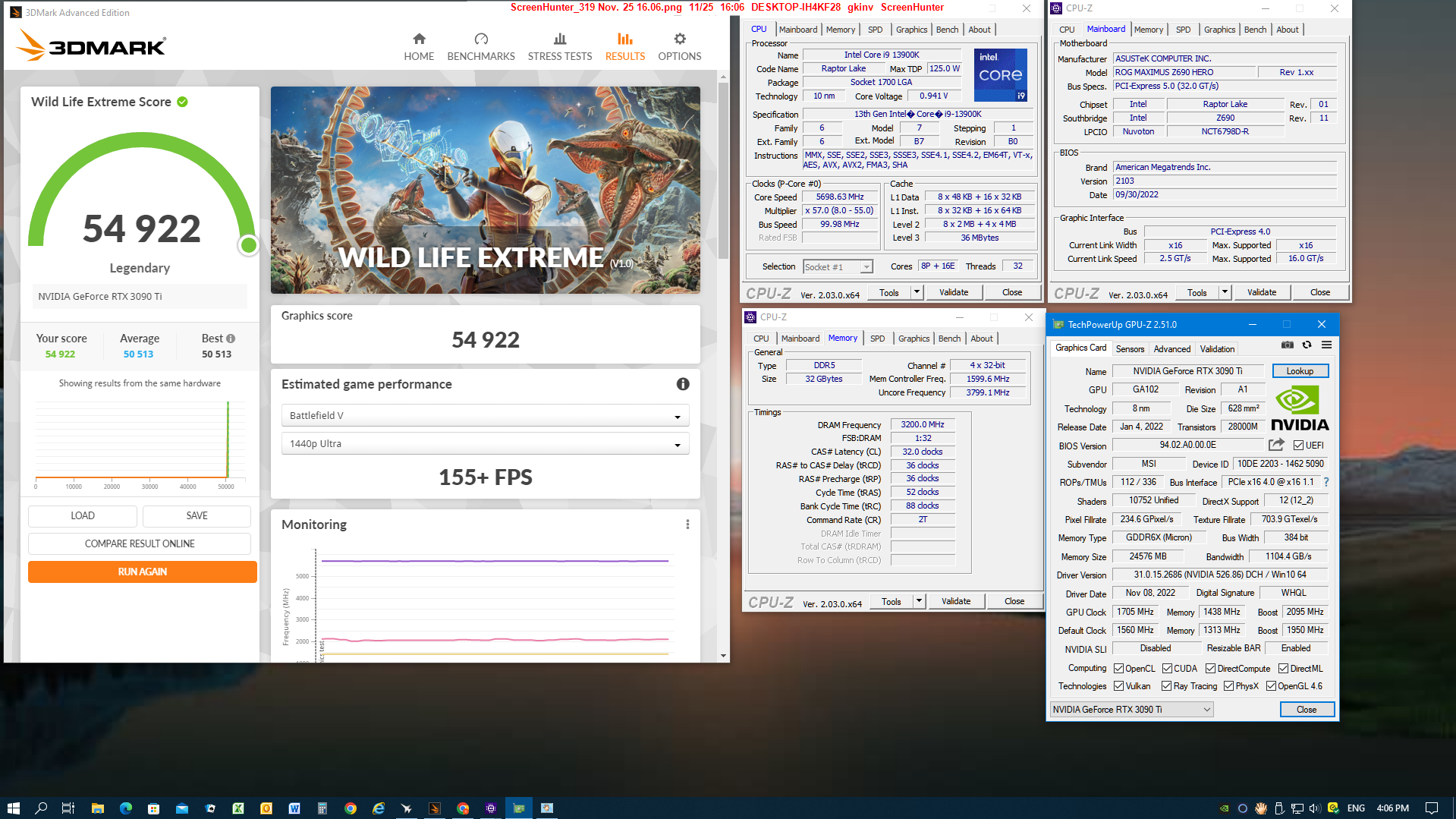Toggle the OpenGL 4.6 checkbox in GPU-Z

tap(1271, 686)
